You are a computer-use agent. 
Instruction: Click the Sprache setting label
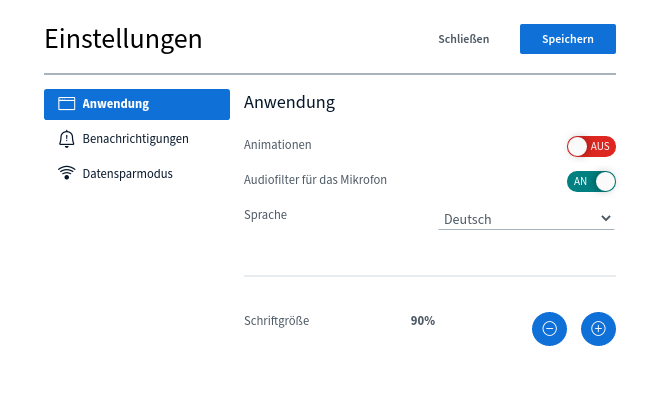[x=265, y=215]
